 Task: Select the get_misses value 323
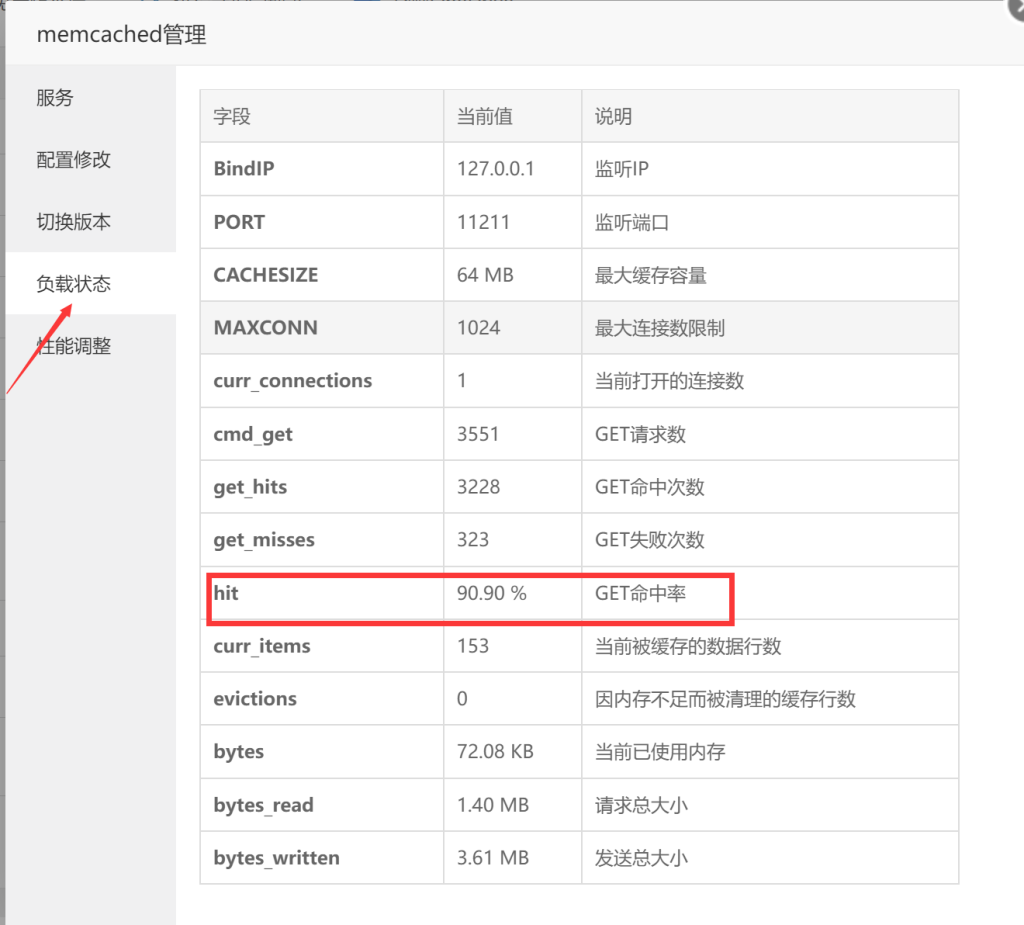[473, 540]
